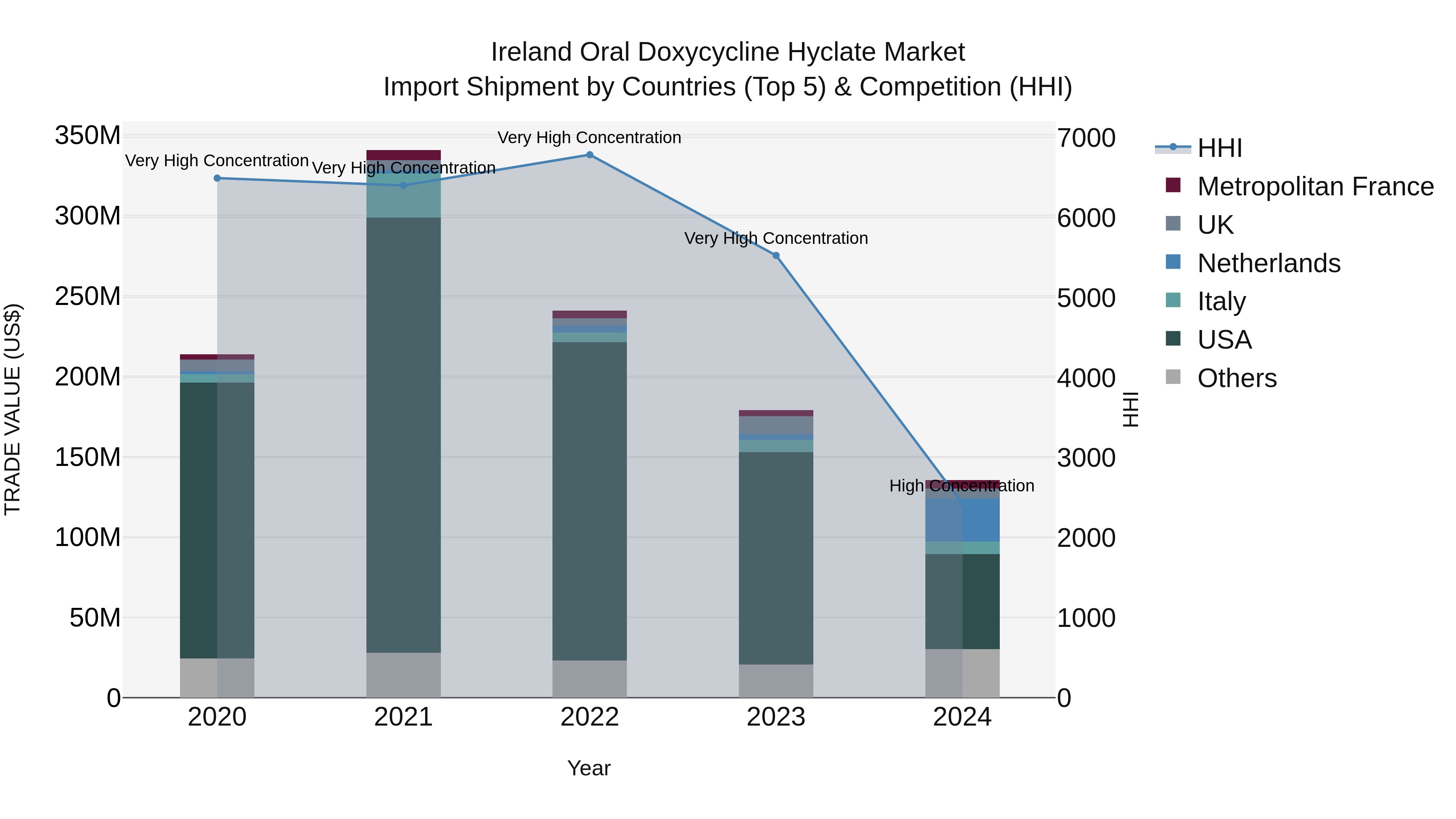Click the 200M y-axis tick label
Image resolution: width=1456 pixels, height=819 pixels.
(x=88, y=377)
